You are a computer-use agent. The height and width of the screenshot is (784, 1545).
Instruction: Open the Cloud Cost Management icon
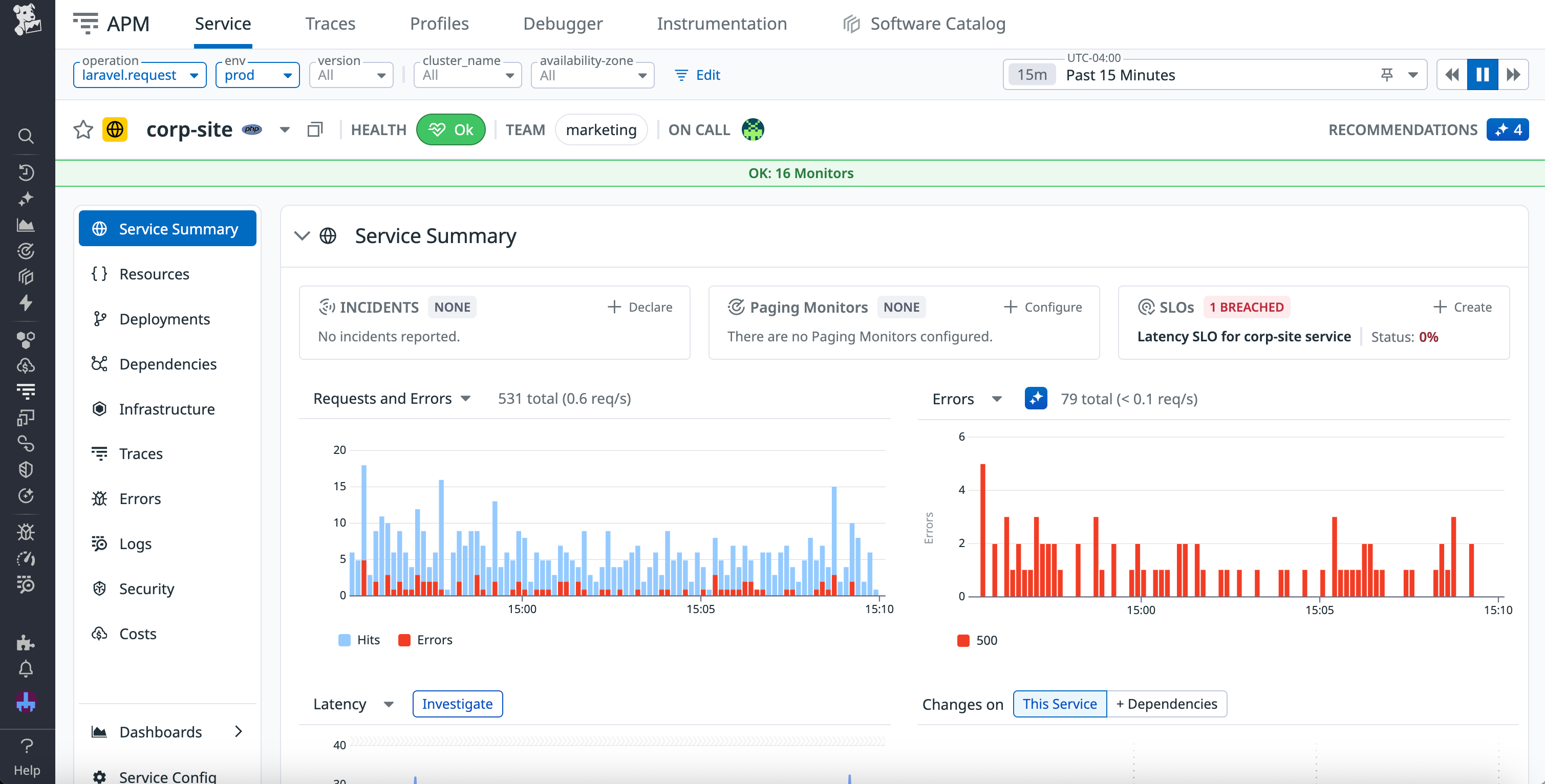[x=27, y=365]
